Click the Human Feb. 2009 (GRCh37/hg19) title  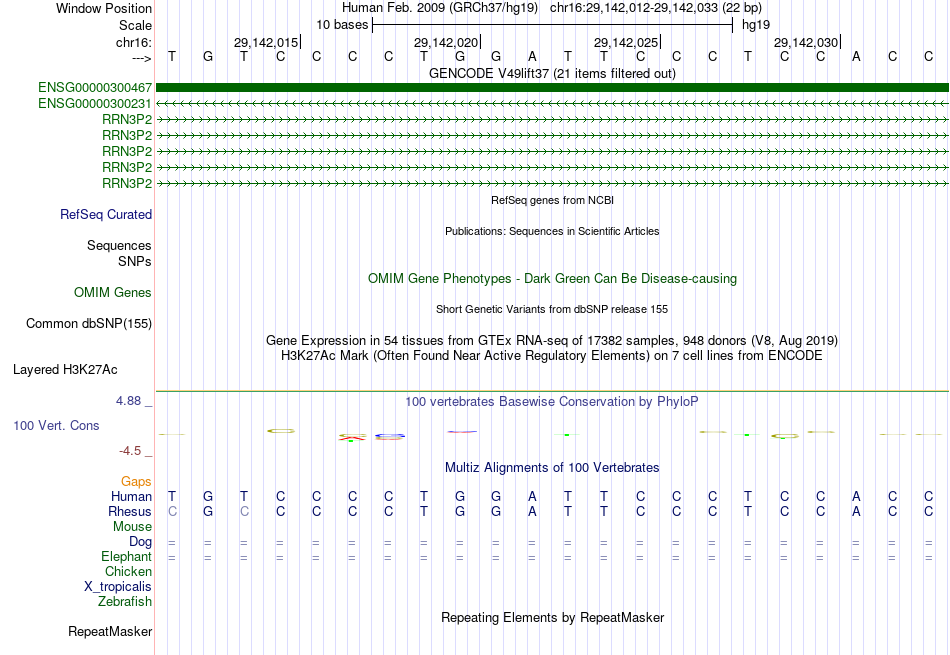440,8
